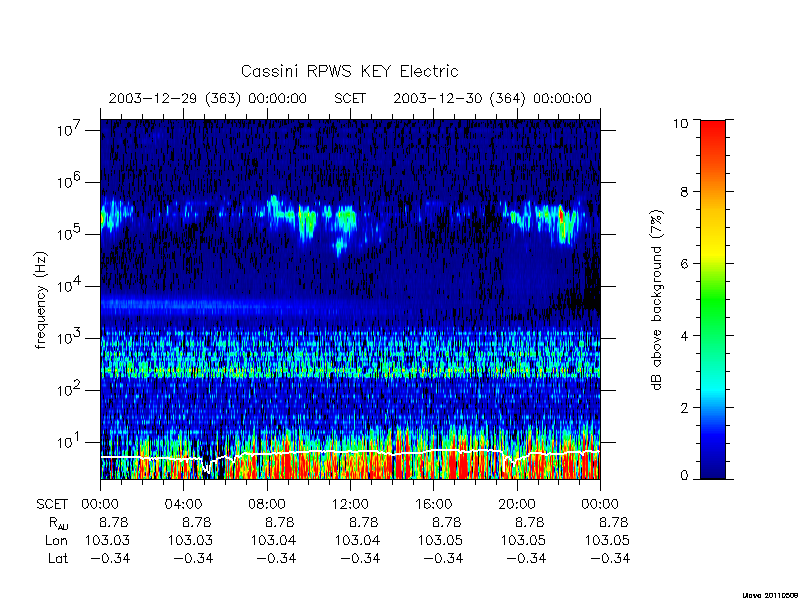Click the dB above background (7%) label

pos(657,300)
